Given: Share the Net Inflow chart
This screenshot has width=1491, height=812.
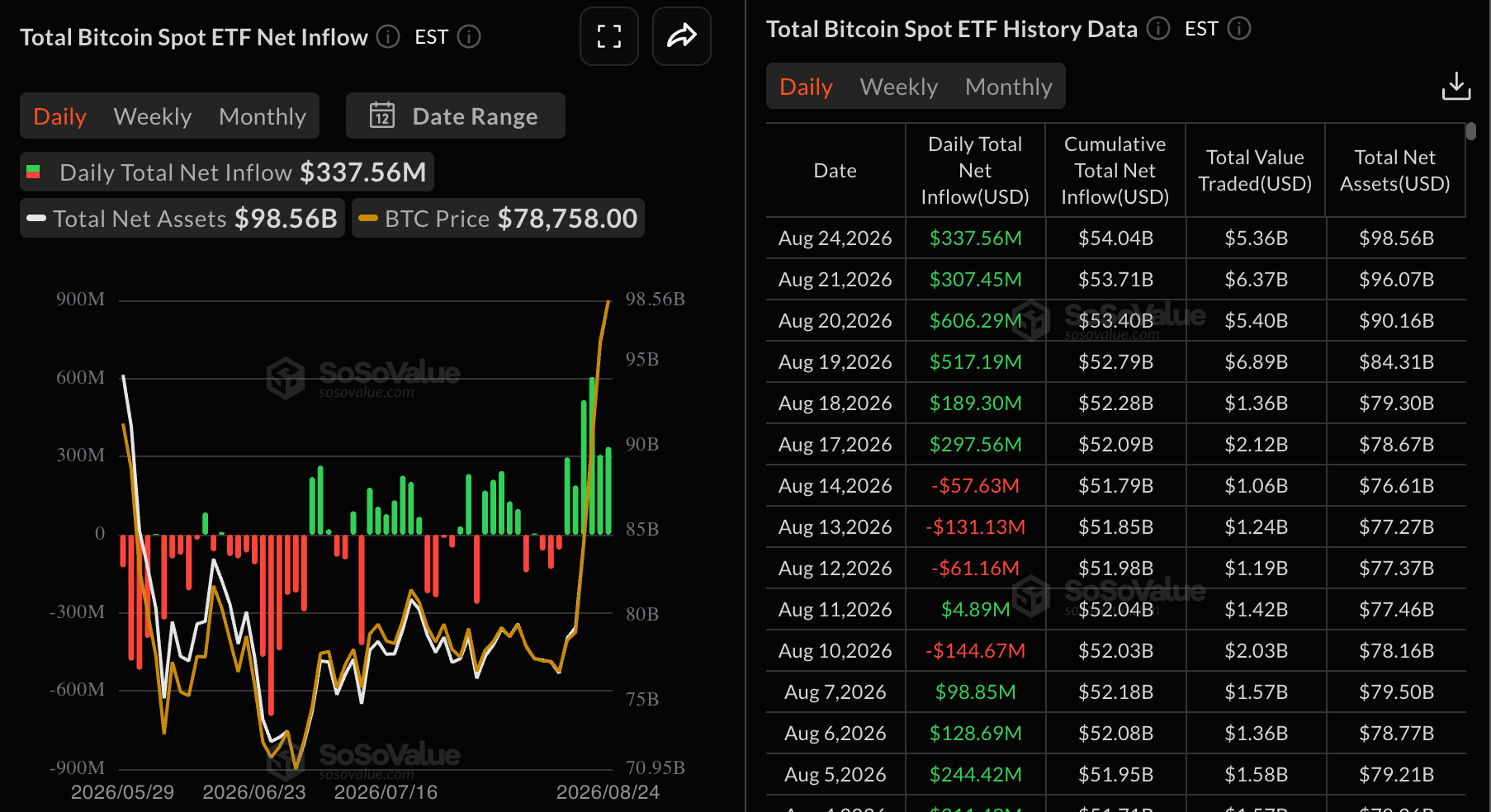Looking at the screenshot, I should [x=681, y=36].
